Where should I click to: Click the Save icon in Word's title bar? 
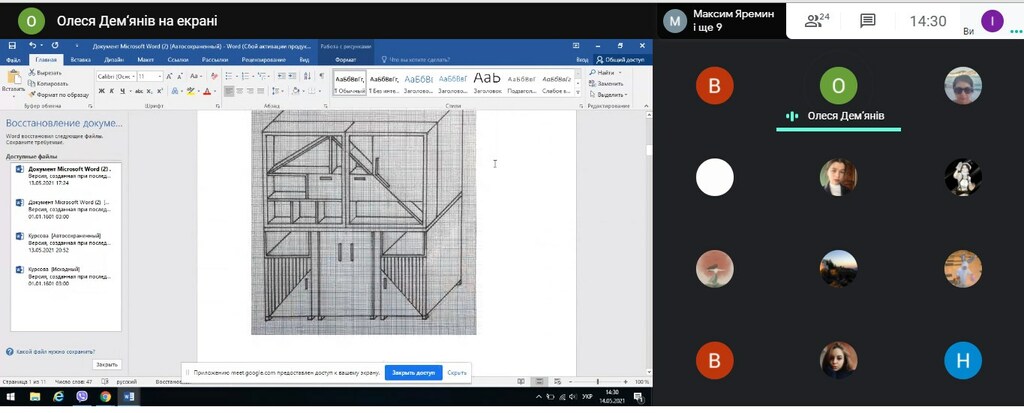12,46
